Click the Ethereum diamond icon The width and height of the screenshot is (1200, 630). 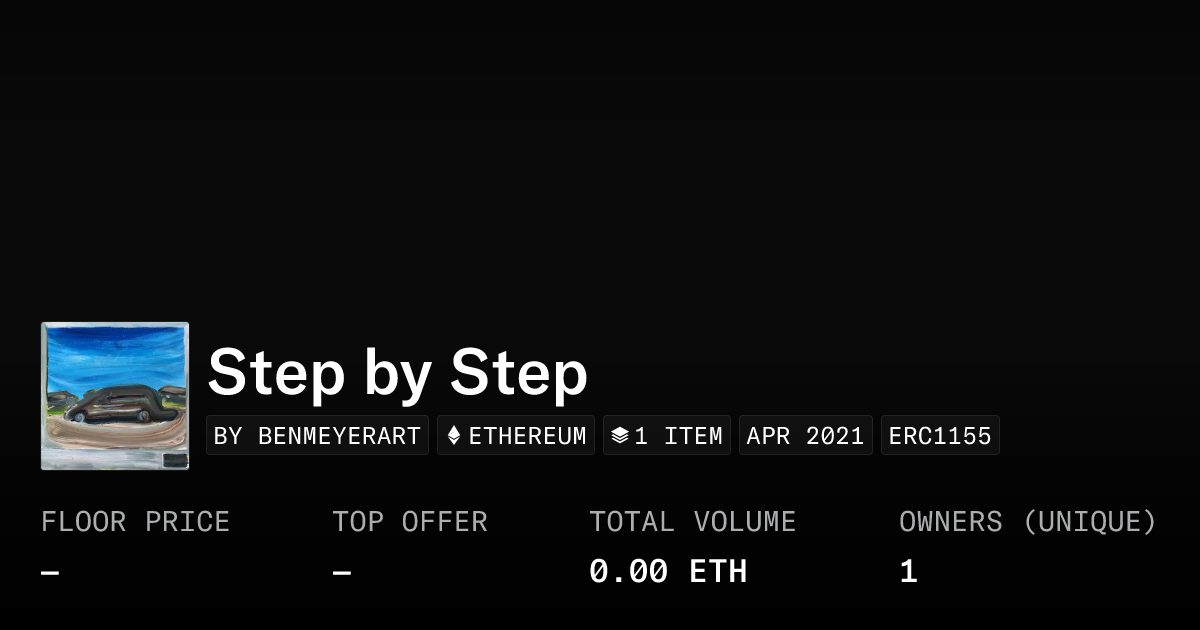pos(454,436)
